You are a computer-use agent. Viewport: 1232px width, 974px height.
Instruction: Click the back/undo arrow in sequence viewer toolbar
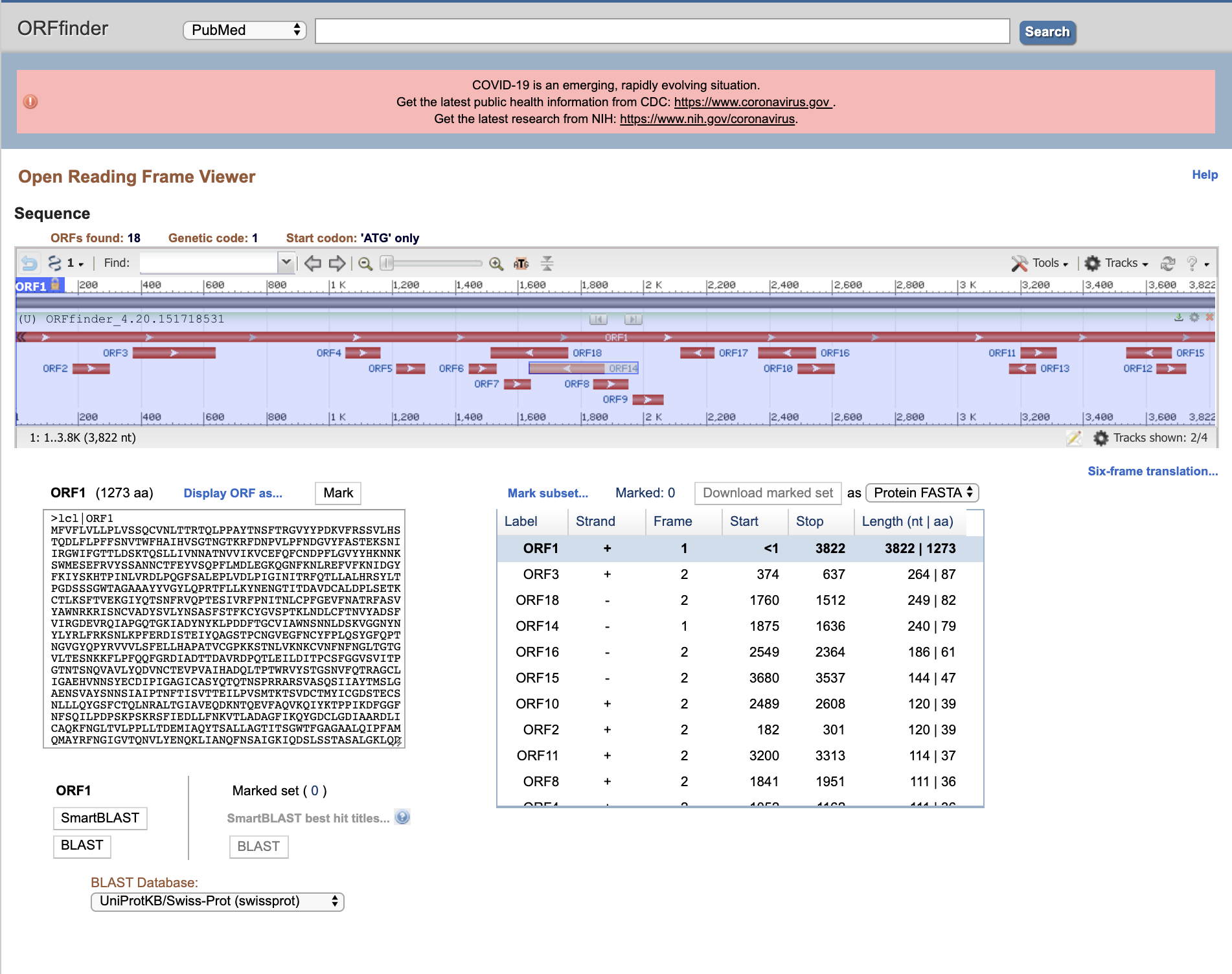29,263
